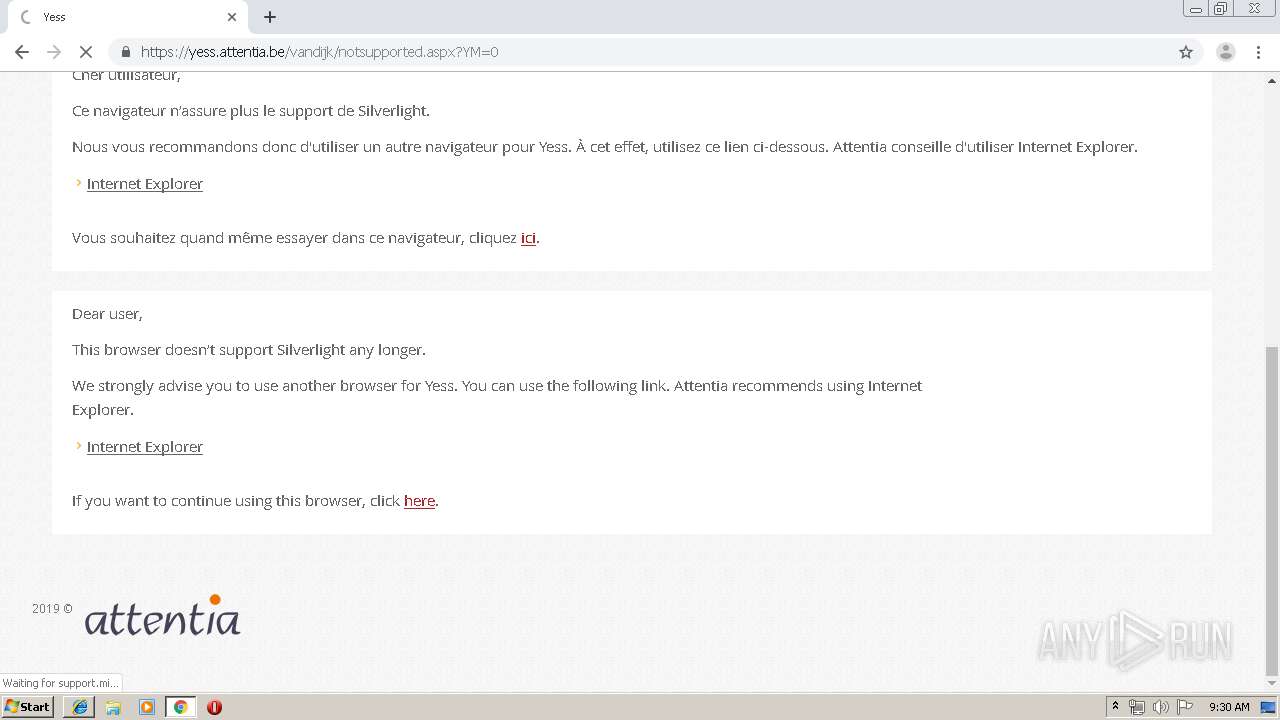Select the Yess browser tab
The image size is (1280, 720).
click(126, 17)
